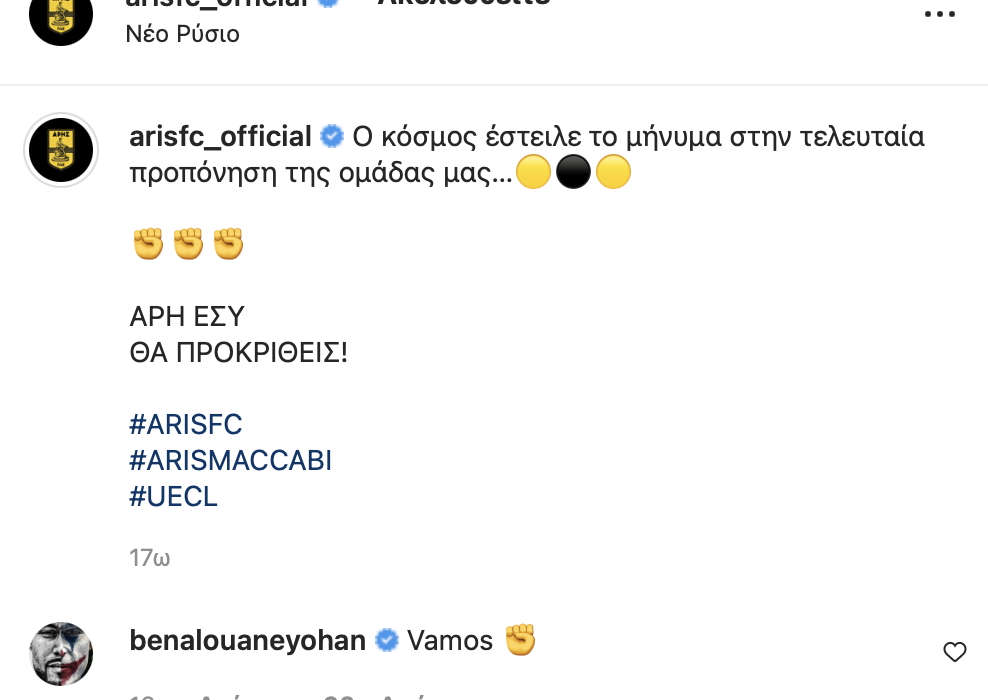Click the arisfc_official avatar beside the caption

(x=61, y=151)
